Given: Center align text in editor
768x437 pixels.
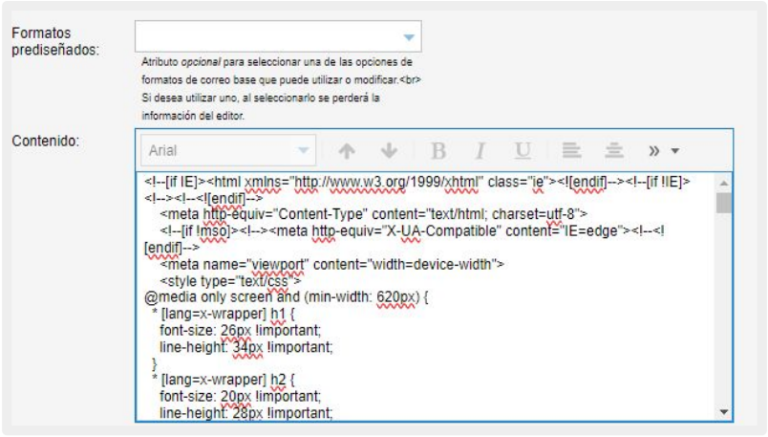Looking at the screenshot, I should 615,150.
